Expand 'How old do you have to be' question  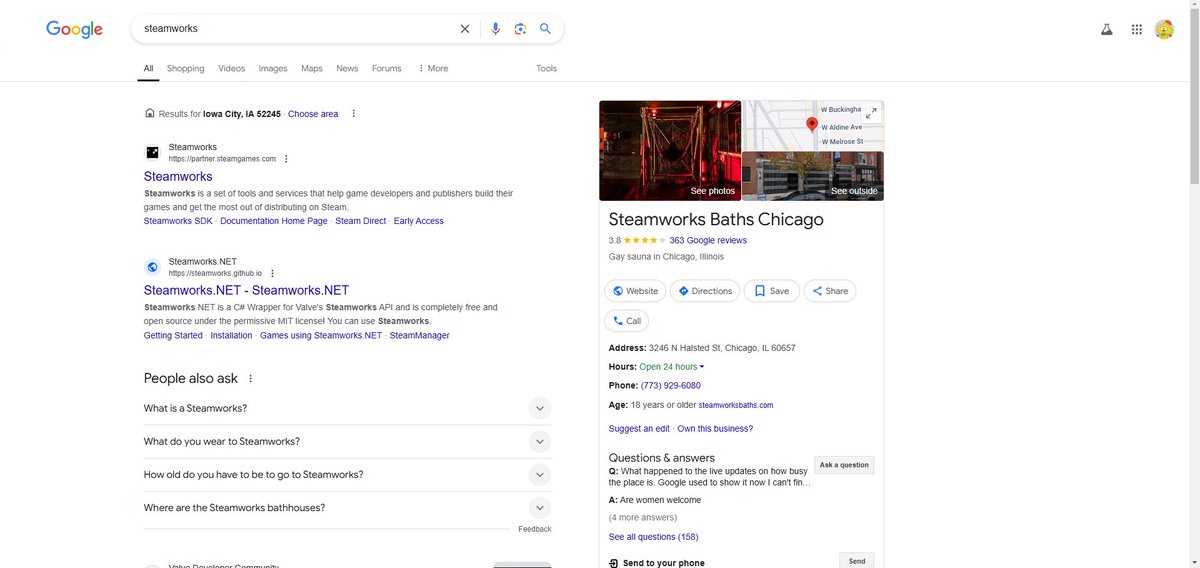tap(539, 474)
